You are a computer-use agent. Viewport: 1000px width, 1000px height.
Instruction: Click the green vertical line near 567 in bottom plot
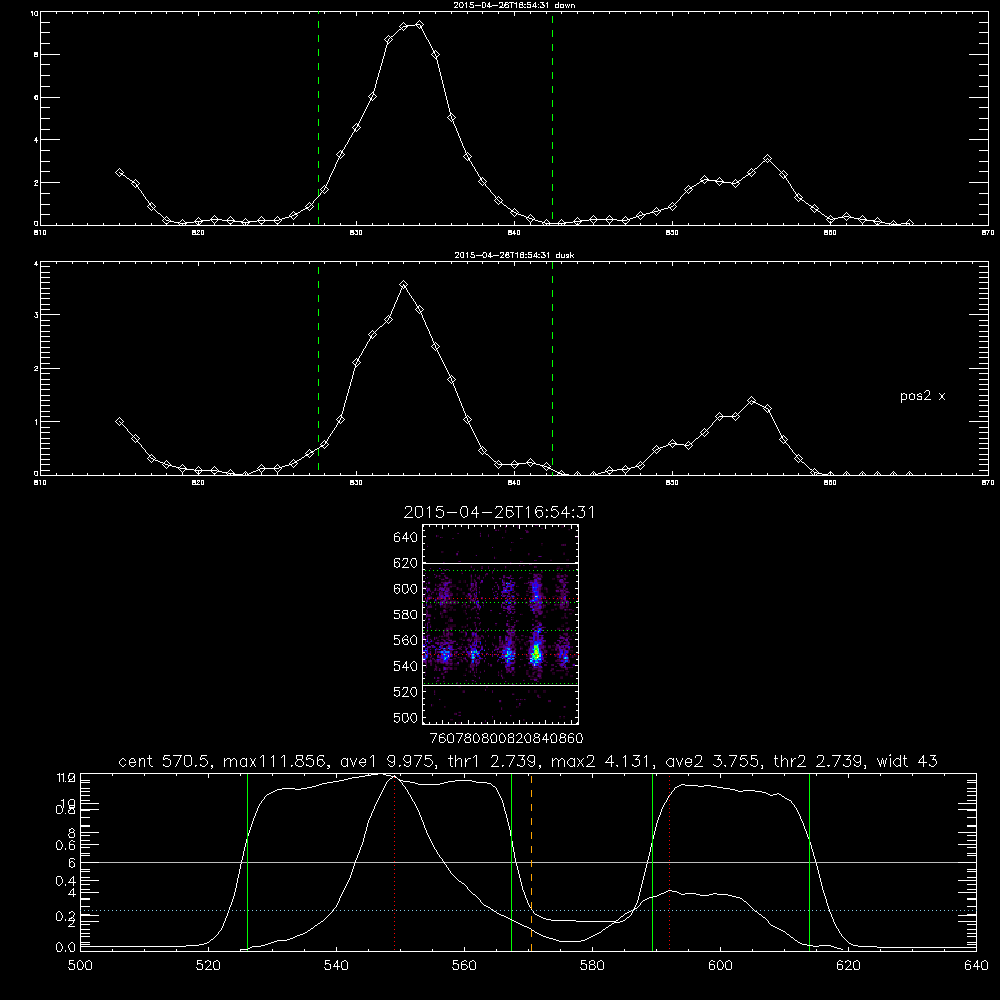pyautogui.click(x=511, y=861)
